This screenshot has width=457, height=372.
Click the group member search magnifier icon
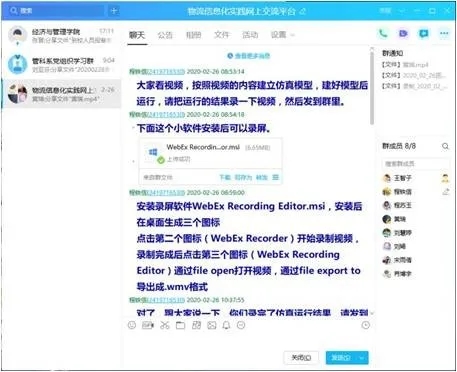(445, 146)
